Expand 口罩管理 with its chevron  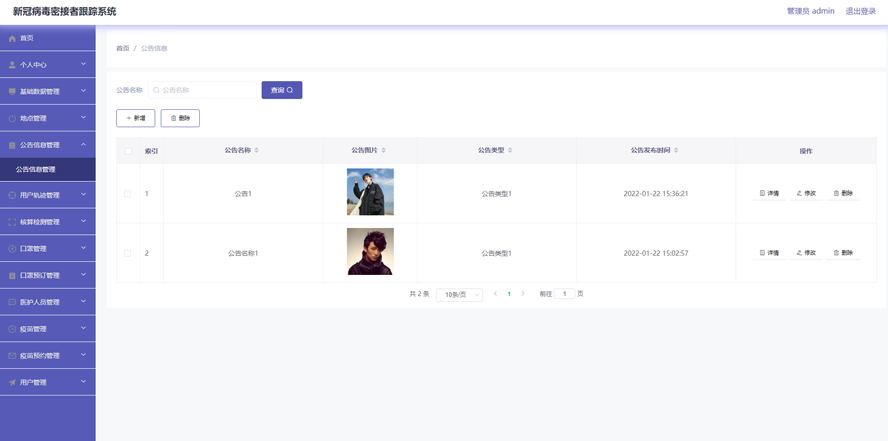tap(83, 247)
